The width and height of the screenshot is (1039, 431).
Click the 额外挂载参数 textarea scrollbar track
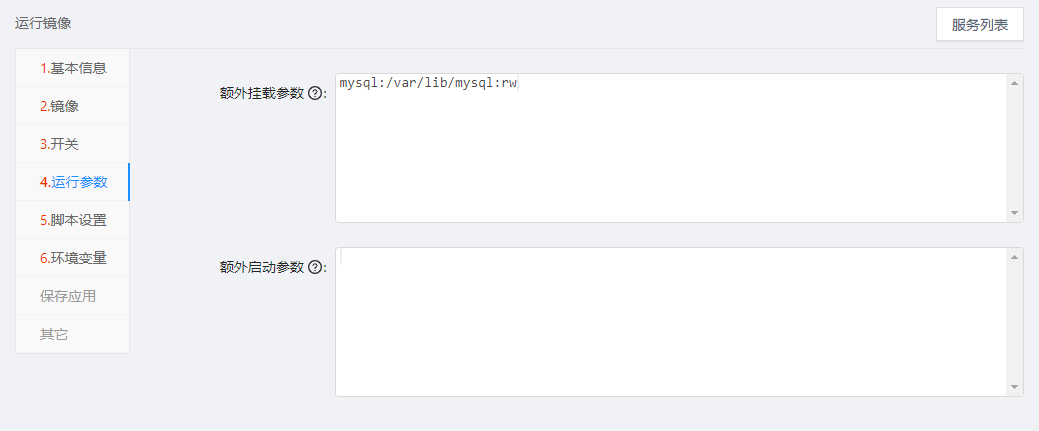point(1015,148)
